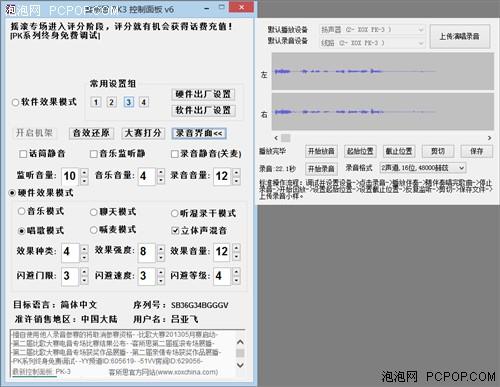Increase 音乐音量 with up arrow
This screenshot has height=387, width=500.
pyautogui.click(x=161, y=172)
